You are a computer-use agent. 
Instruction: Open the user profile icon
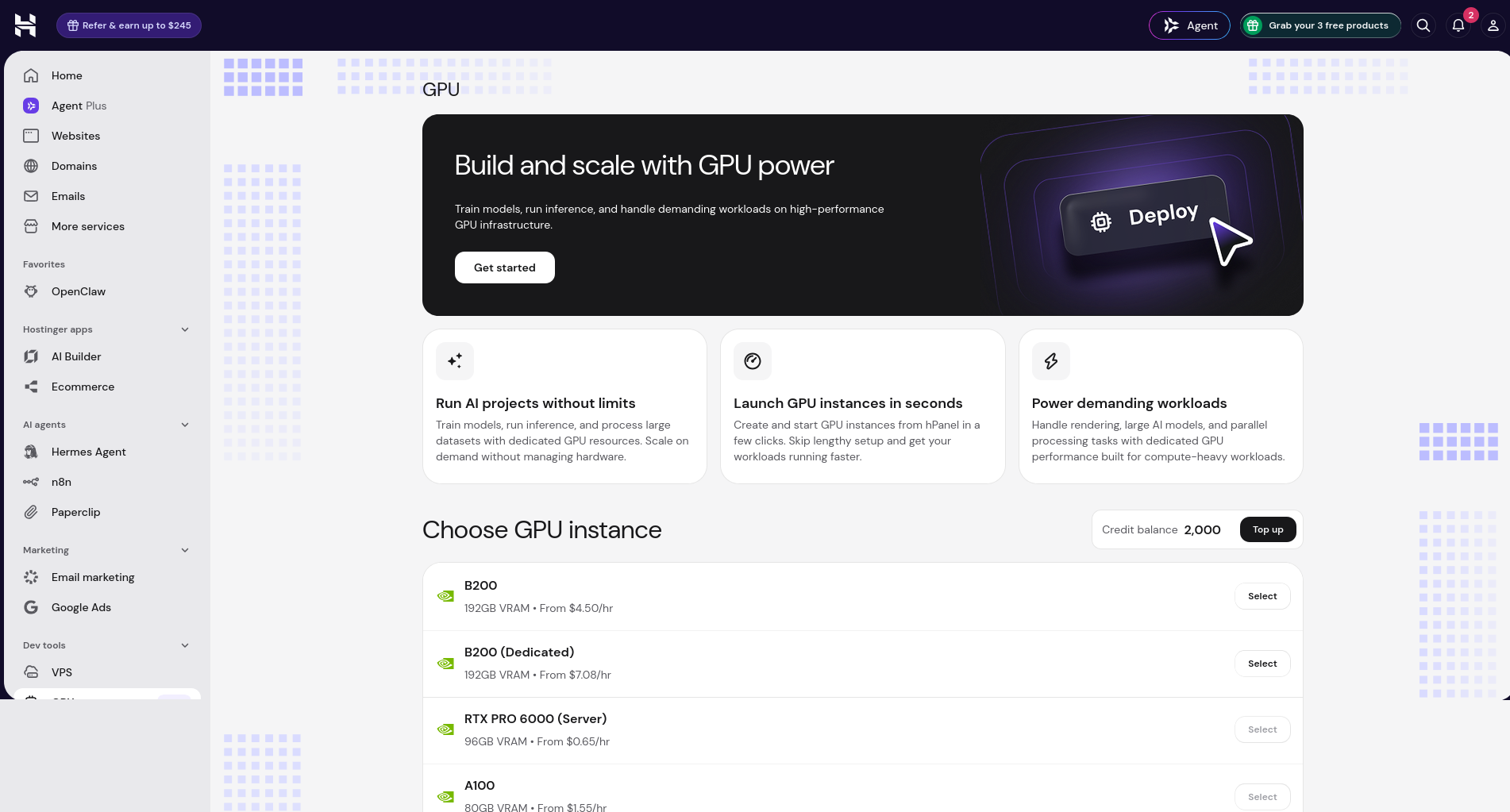[x=1493, y=25]
